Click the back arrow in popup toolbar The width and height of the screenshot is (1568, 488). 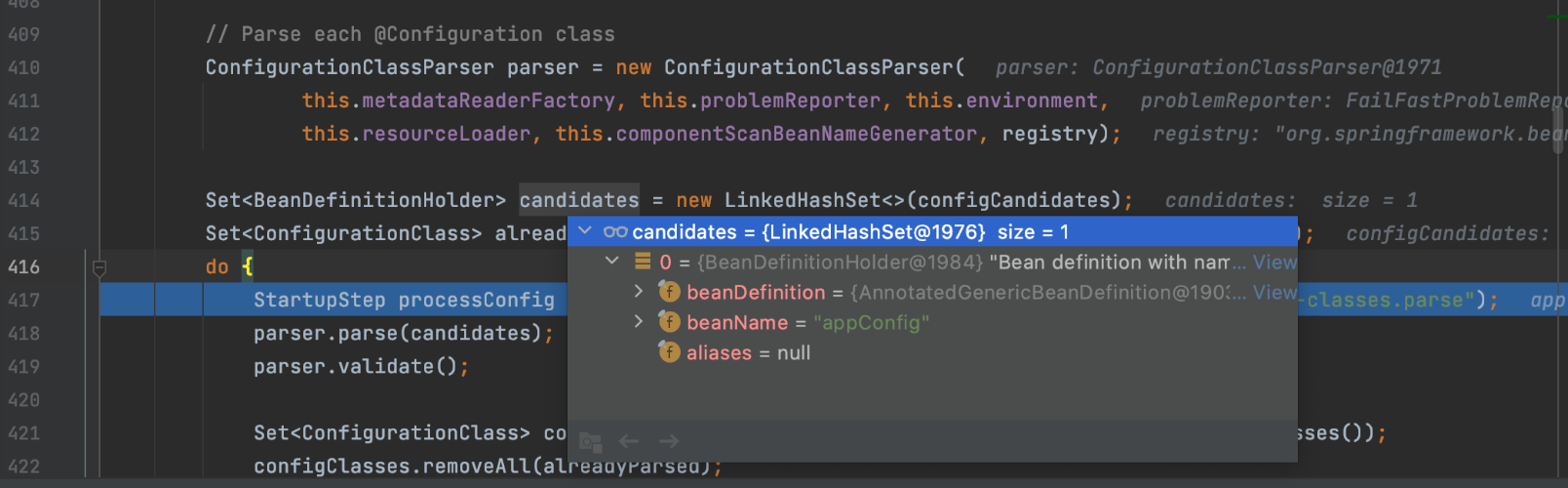pos(629,441)
